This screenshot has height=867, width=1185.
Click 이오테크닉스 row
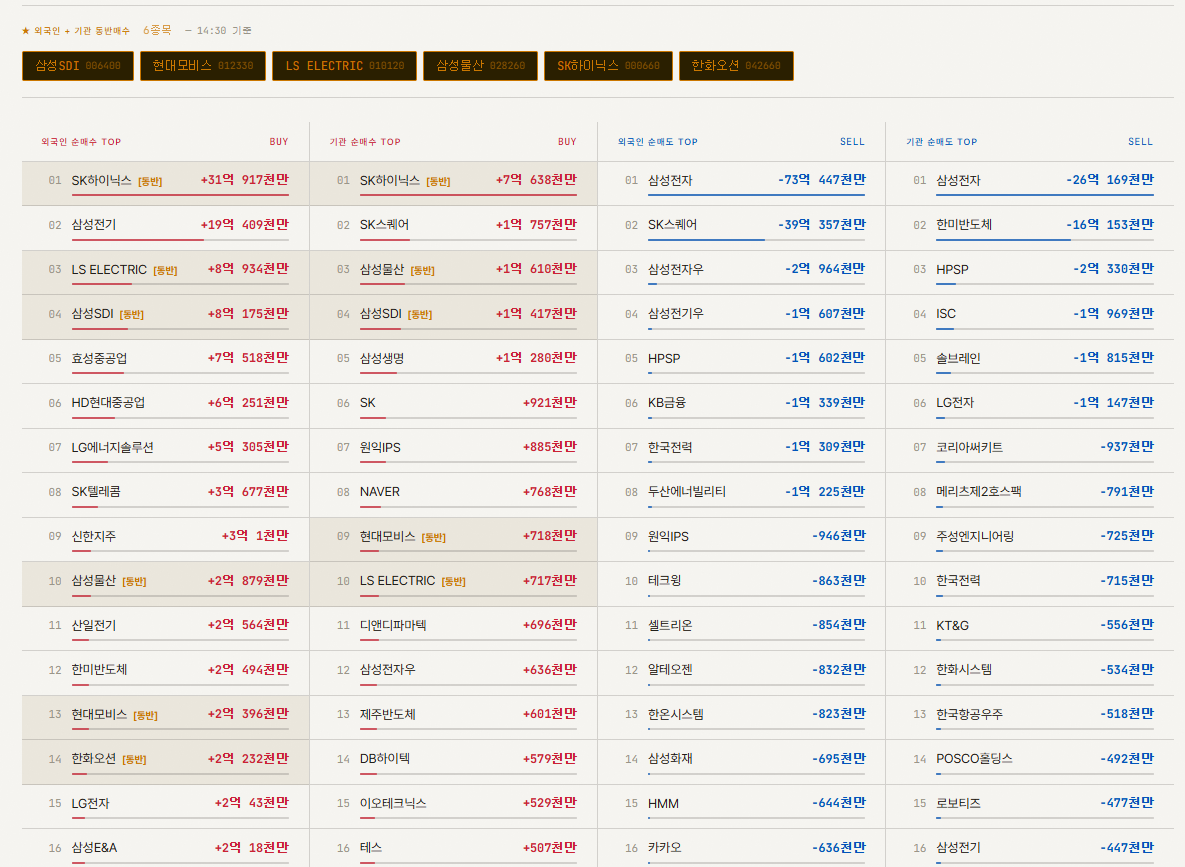[x=453, y=807]
